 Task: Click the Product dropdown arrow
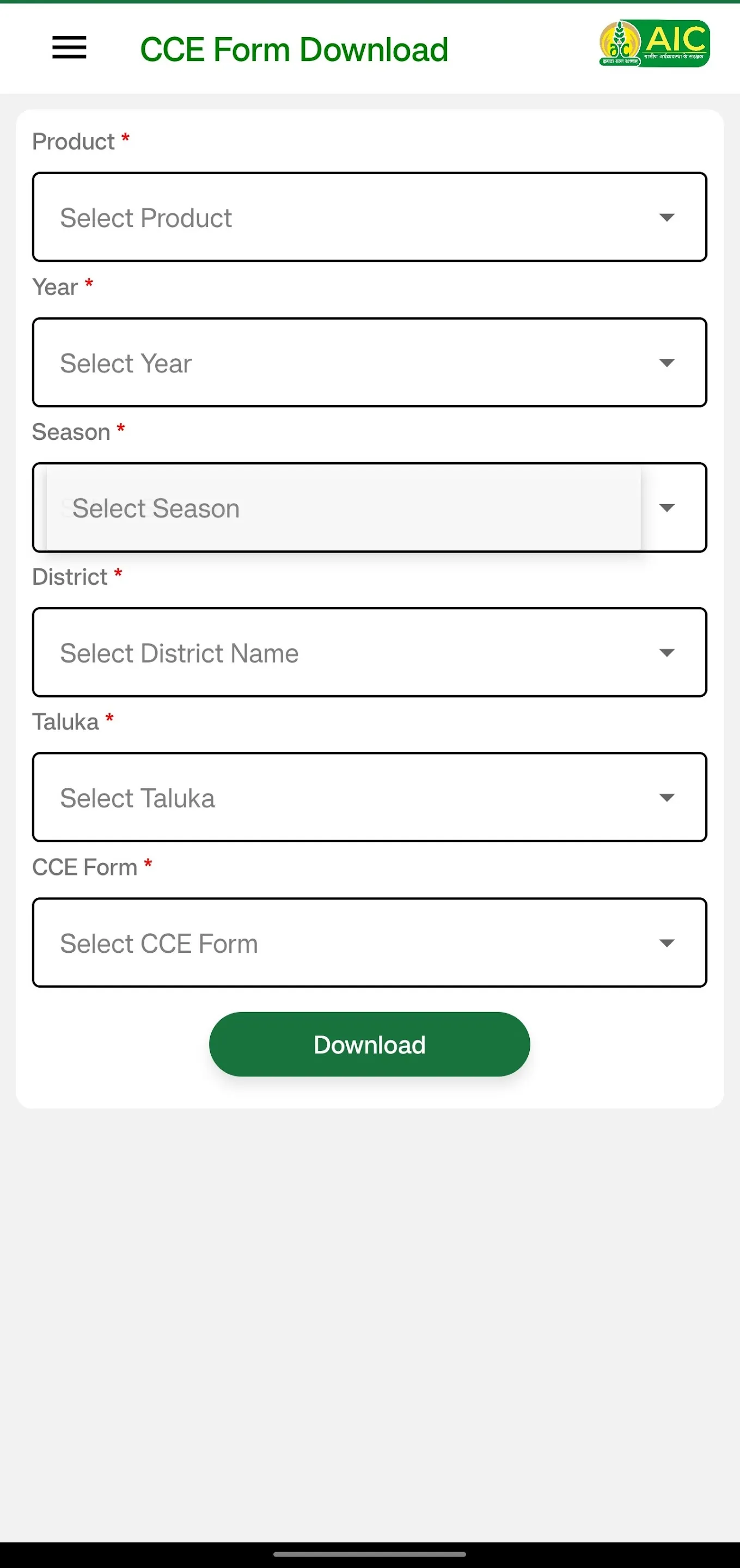pyautogui.click(x=666, y=218)
